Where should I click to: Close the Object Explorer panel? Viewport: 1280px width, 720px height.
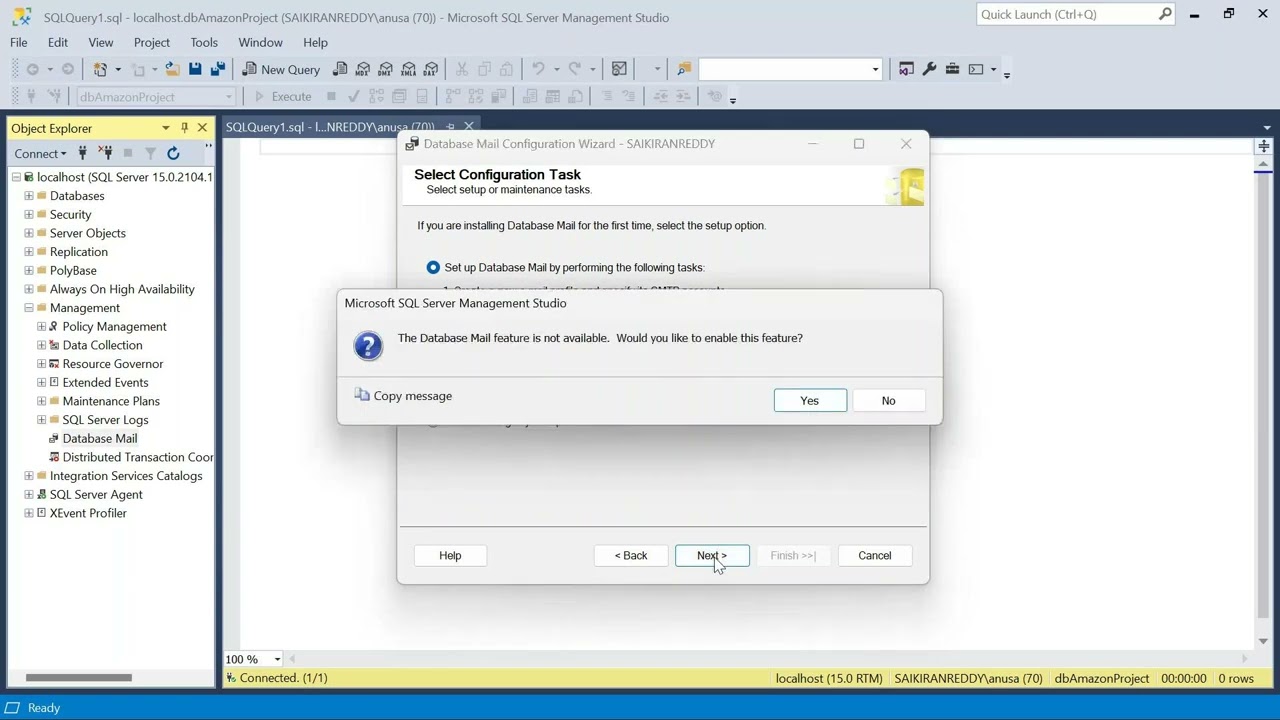pyautogui.click(x=202, y=128)
